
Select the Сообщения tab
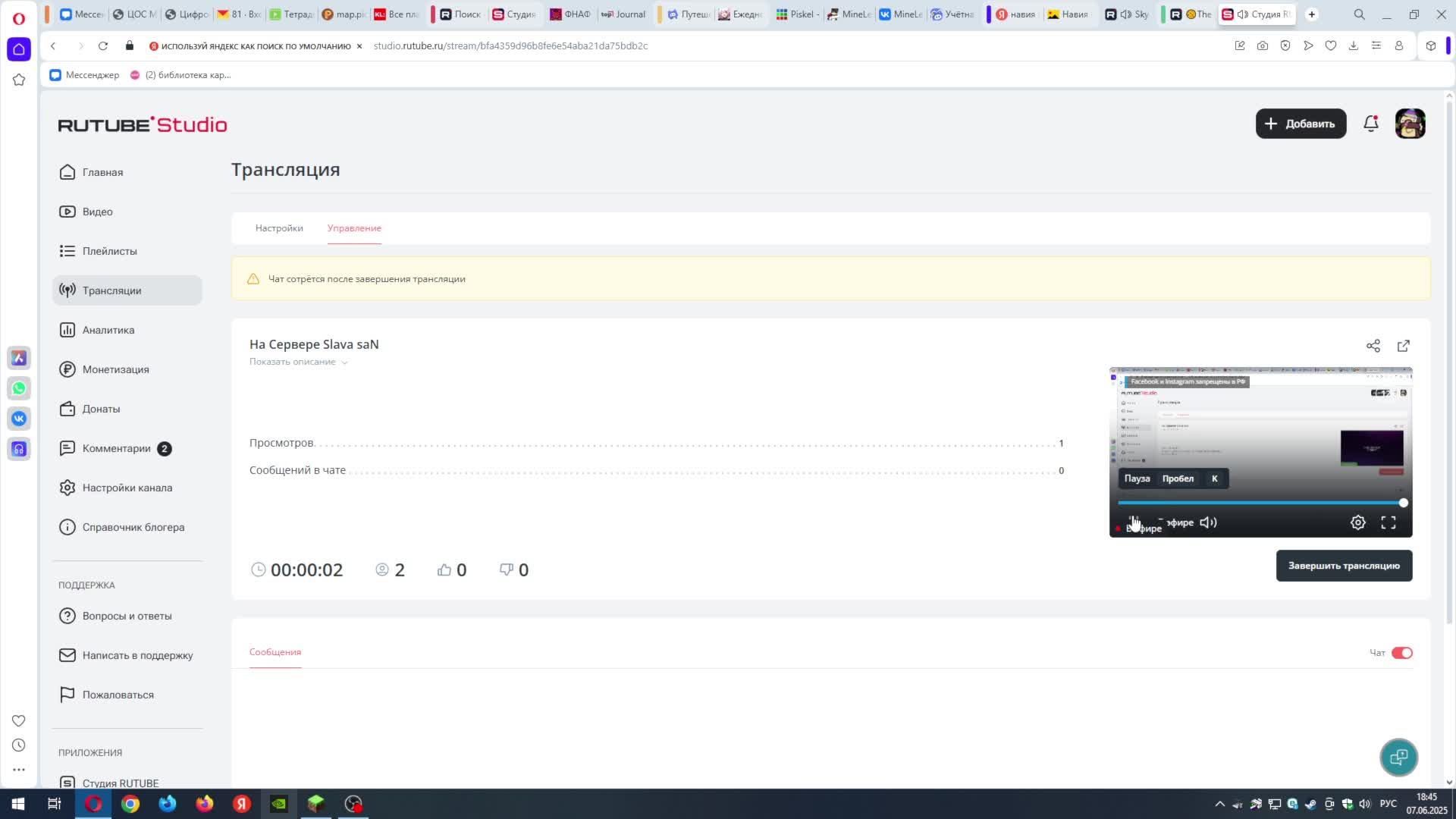275,652
